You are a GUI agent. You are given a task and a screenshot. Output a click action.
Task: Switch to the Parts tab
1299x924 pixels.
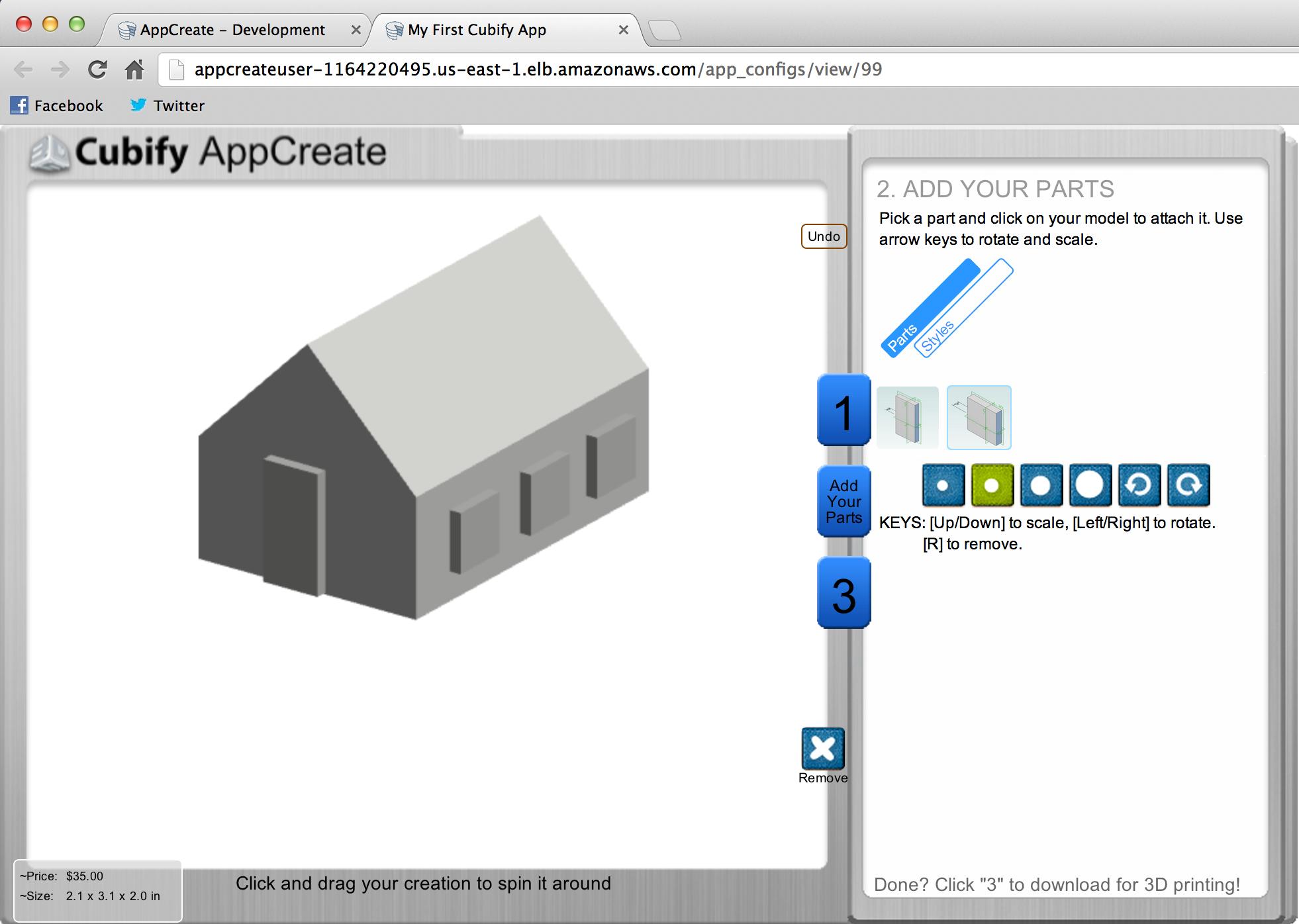(x=930, y=308)
